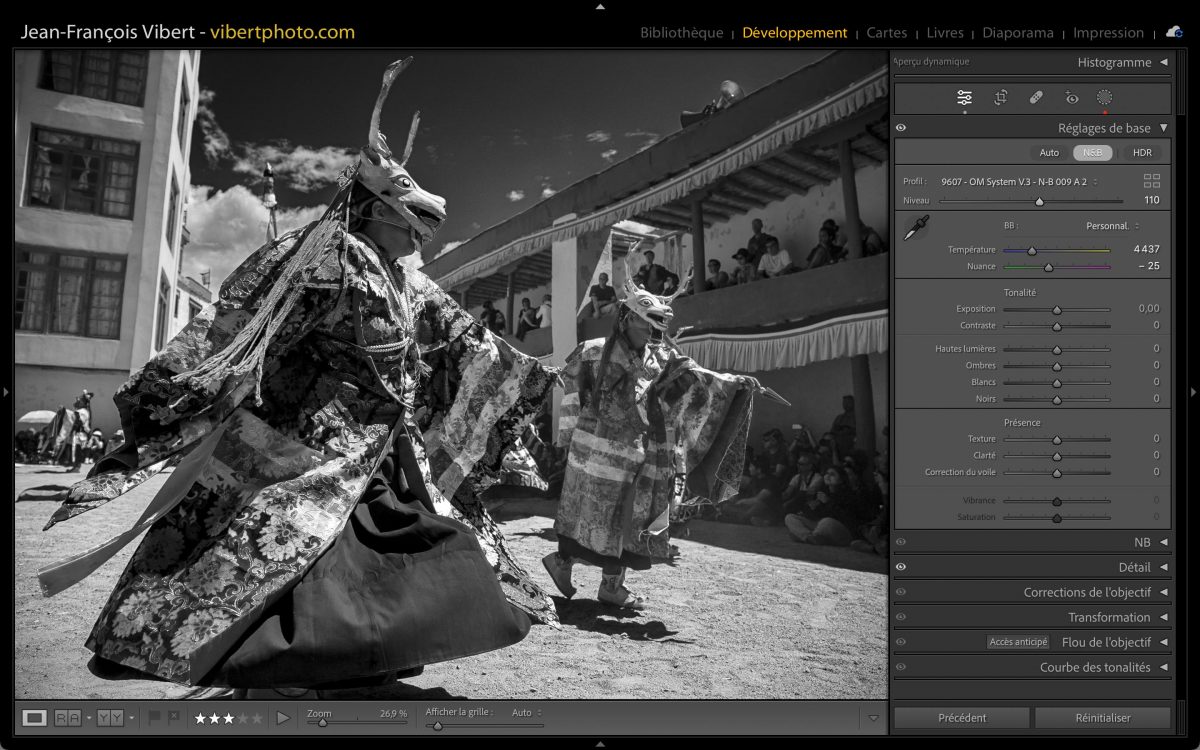
Task: Click the Précédent button
Action: (x=962, y=717)
